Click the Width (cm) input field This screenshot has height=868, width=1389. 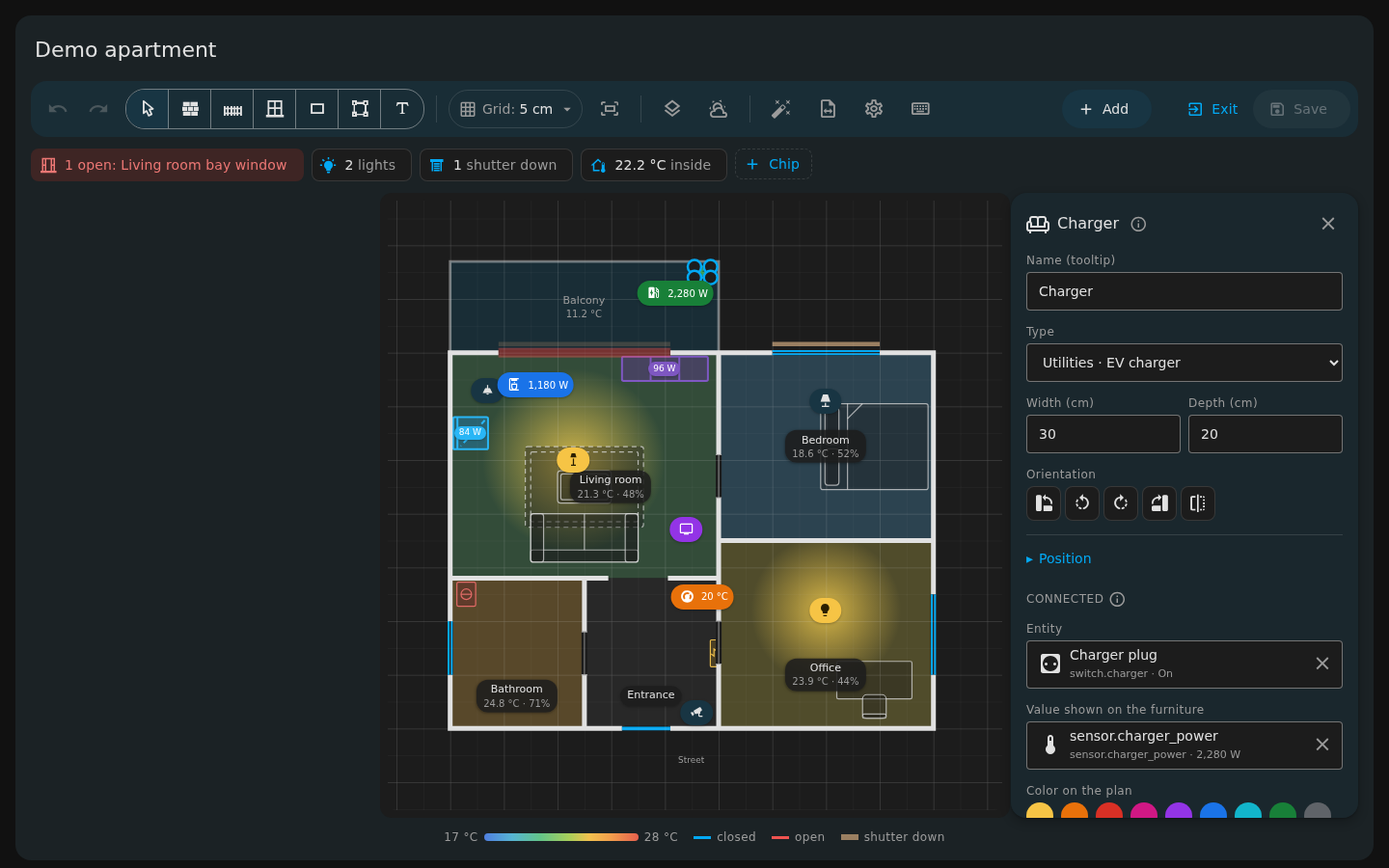point(1103,434)
